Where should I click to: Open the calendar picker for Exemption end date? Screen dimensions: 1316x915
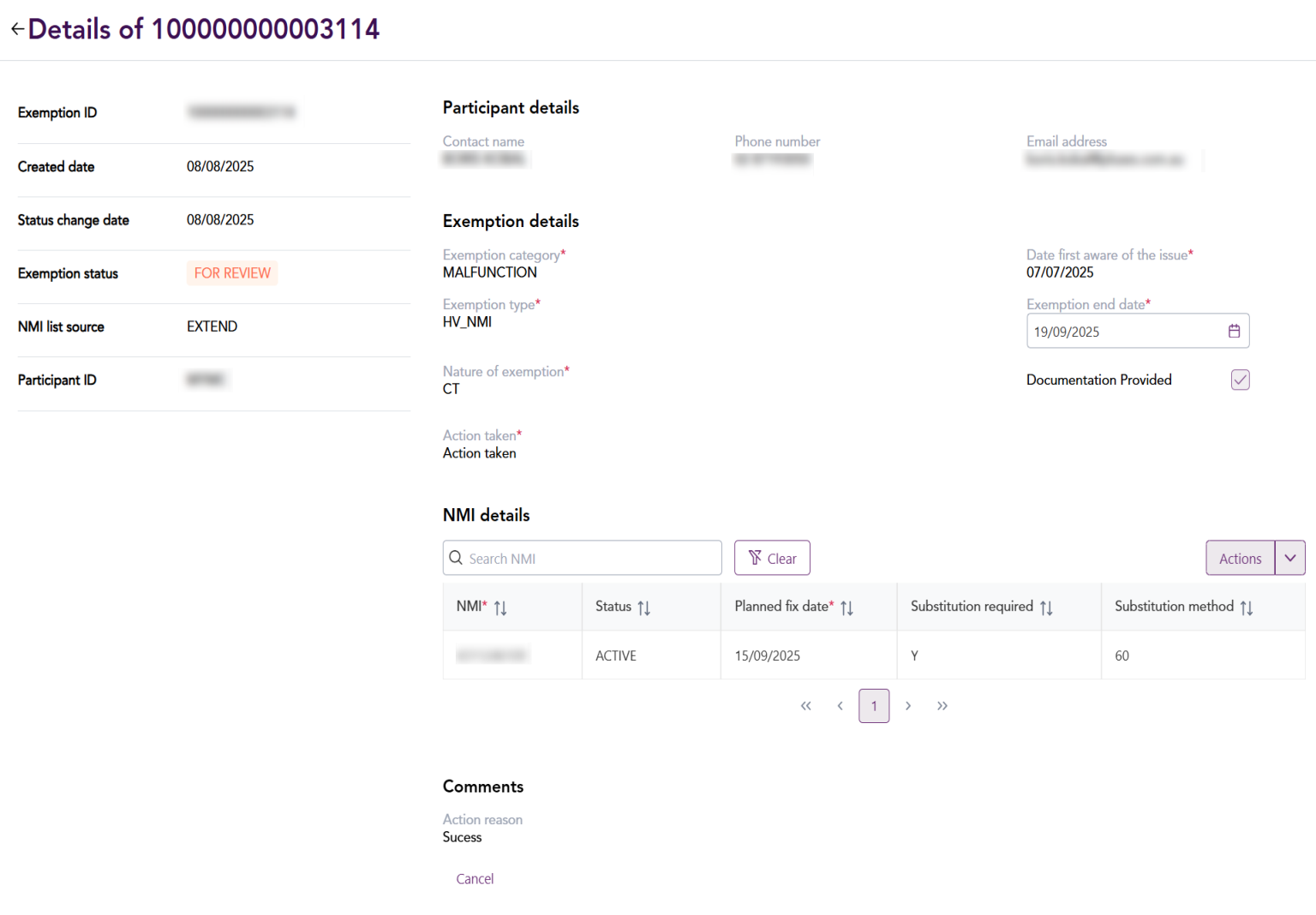tap(1234, 332)
